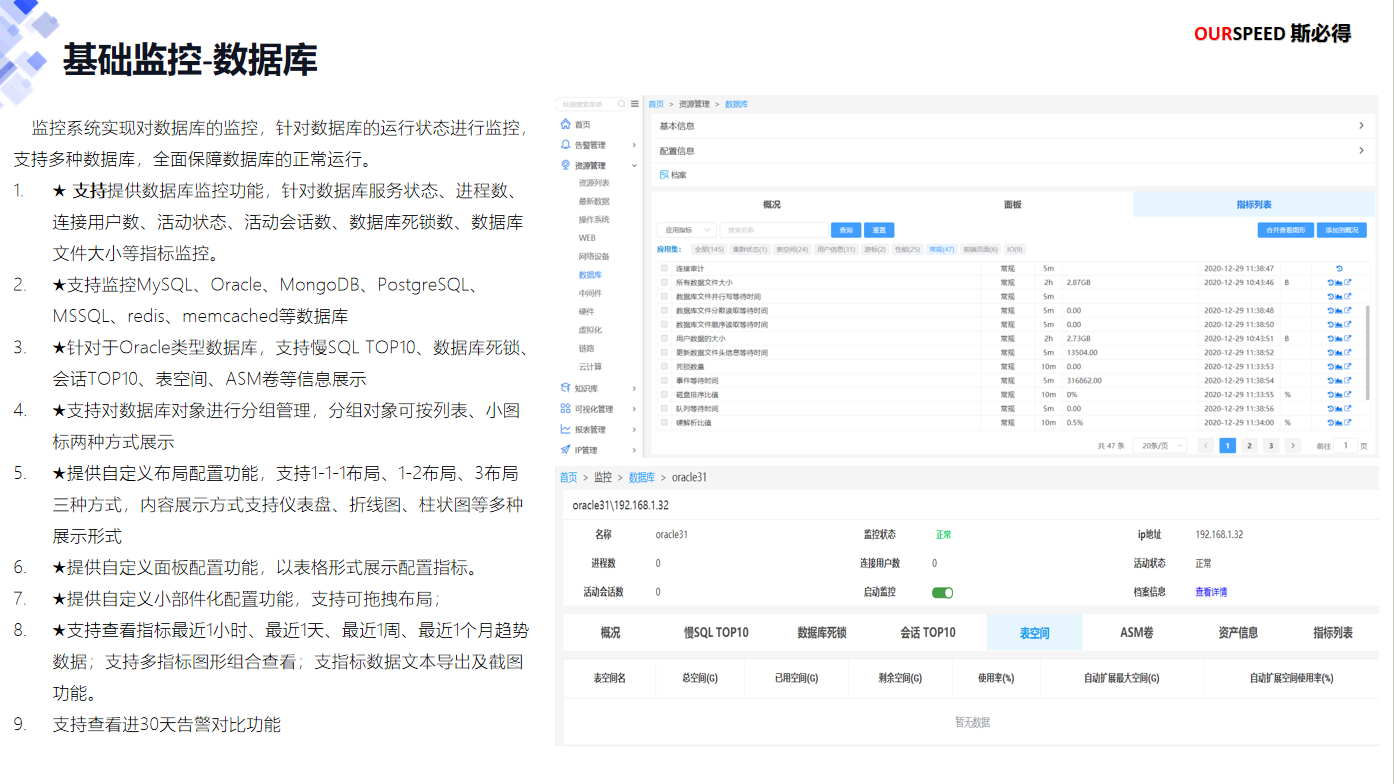This screenshot has width=1394, height=784.
Task: Open the 应用指标 dropdown
Action: (x=686, y=230)
